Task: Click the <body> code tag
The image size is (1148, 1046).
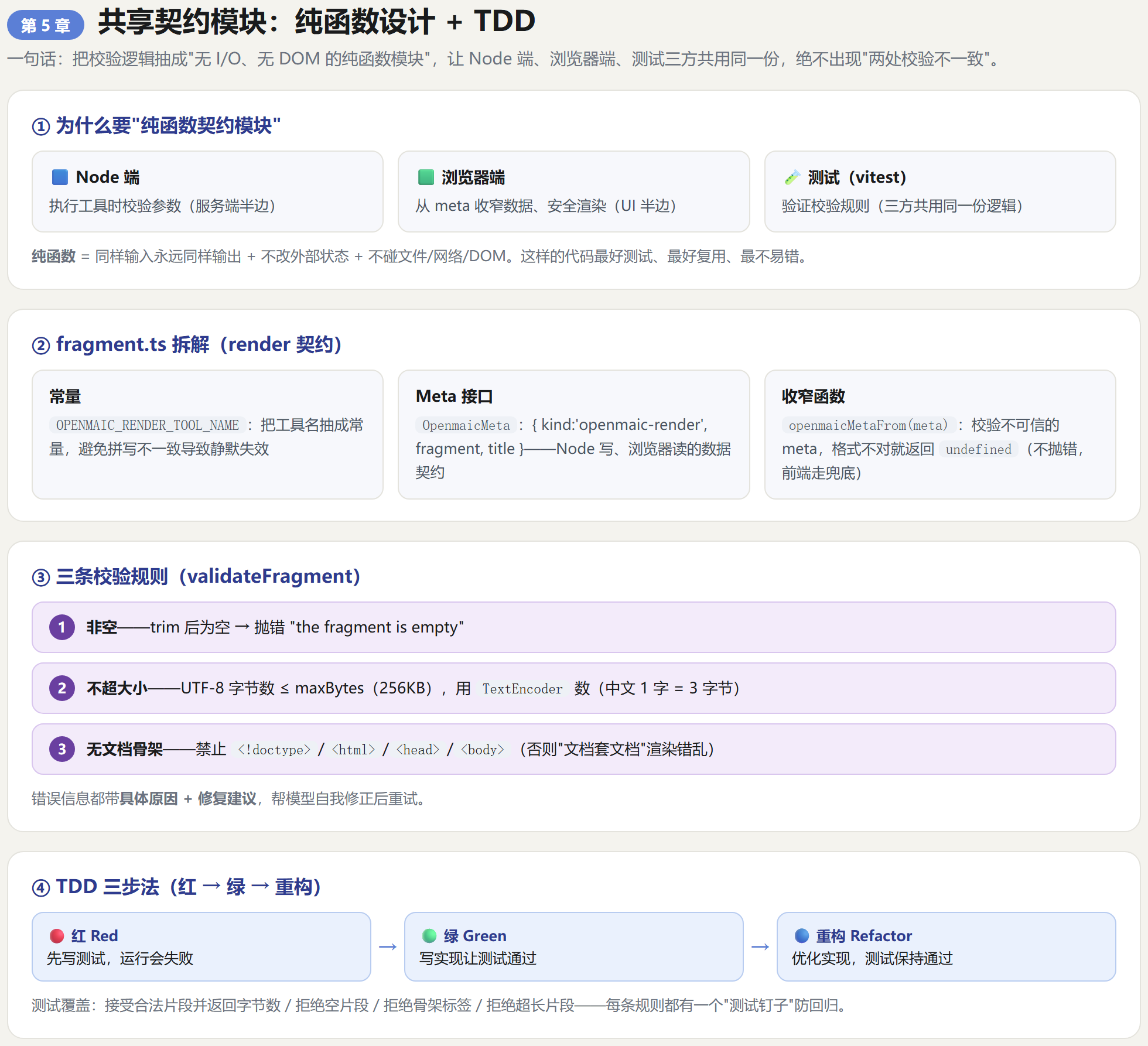Action: (x=482, y=750)
